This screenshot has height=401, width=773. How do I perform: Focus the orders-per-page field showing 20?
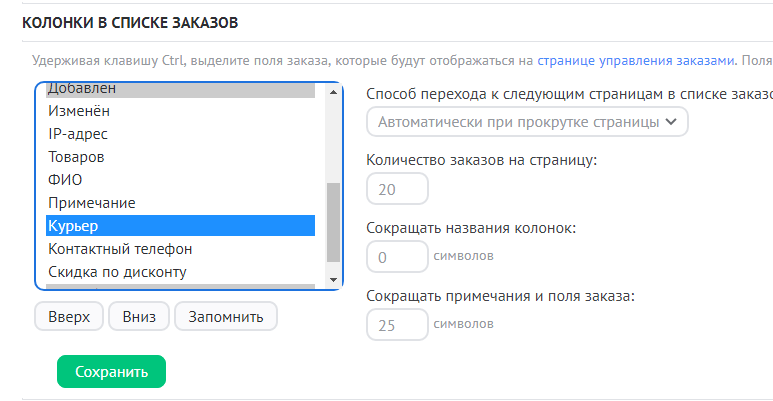tap(397, 189)
